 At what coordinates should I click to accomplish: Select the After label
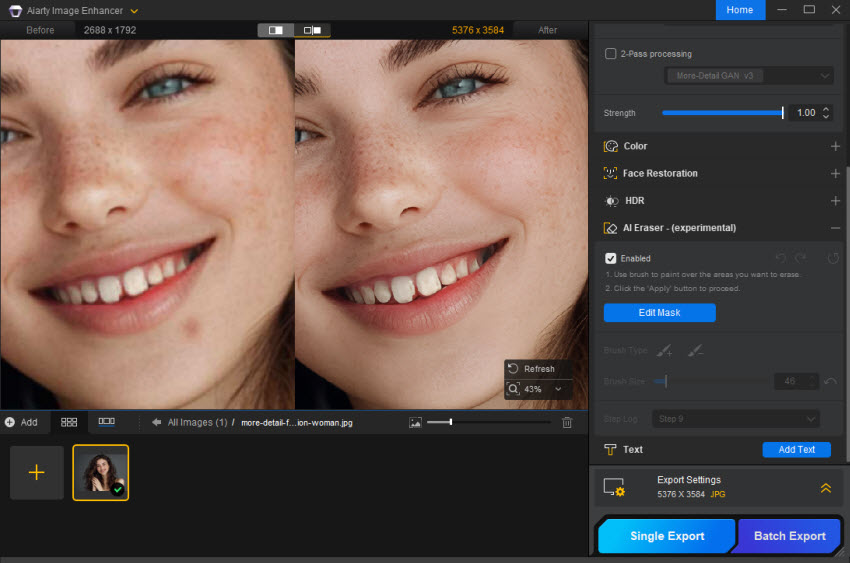[548, 30]
